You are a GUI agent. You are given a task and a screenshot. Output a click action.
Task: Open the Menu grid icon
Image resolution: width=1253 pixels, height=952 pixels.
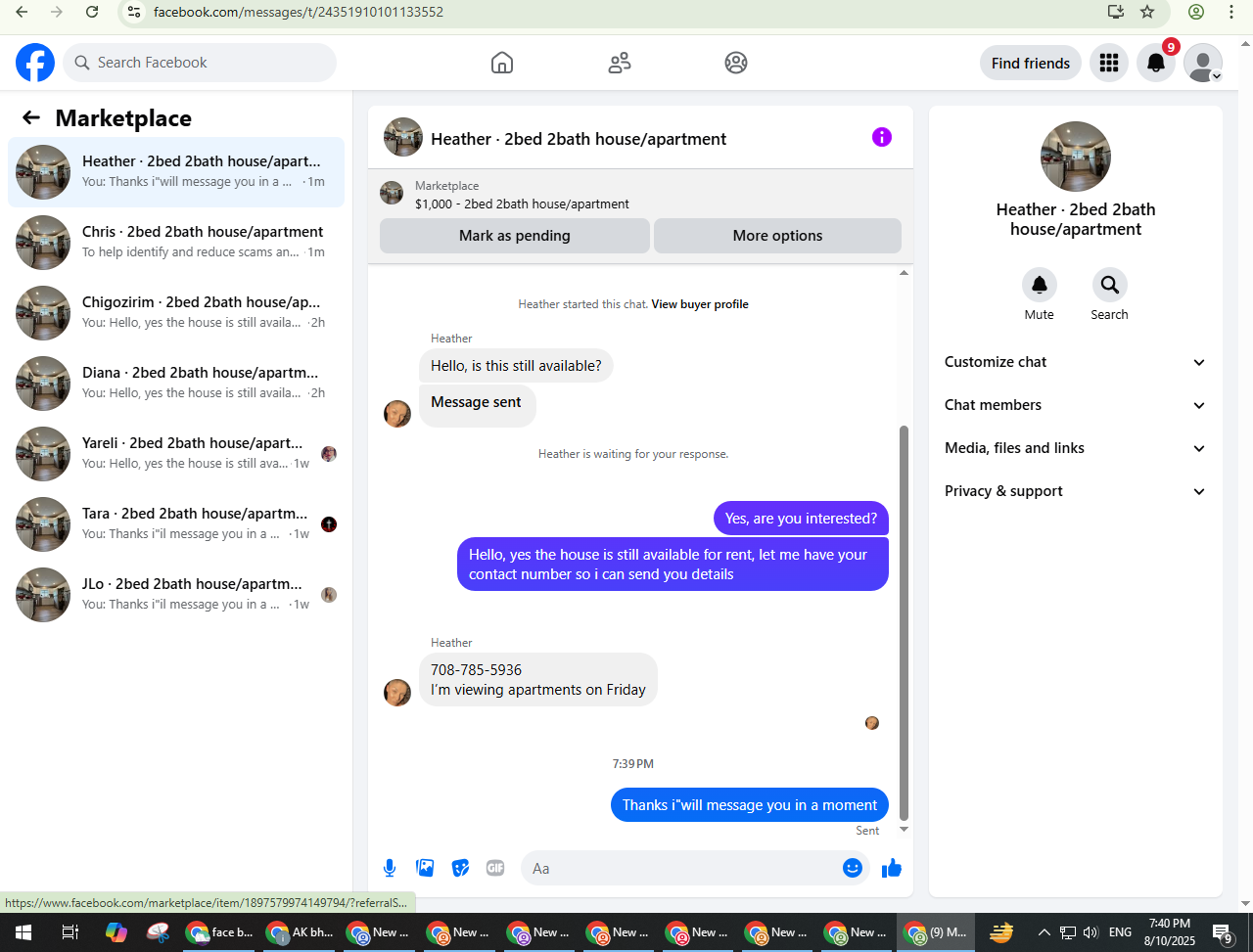(1109, 63)
